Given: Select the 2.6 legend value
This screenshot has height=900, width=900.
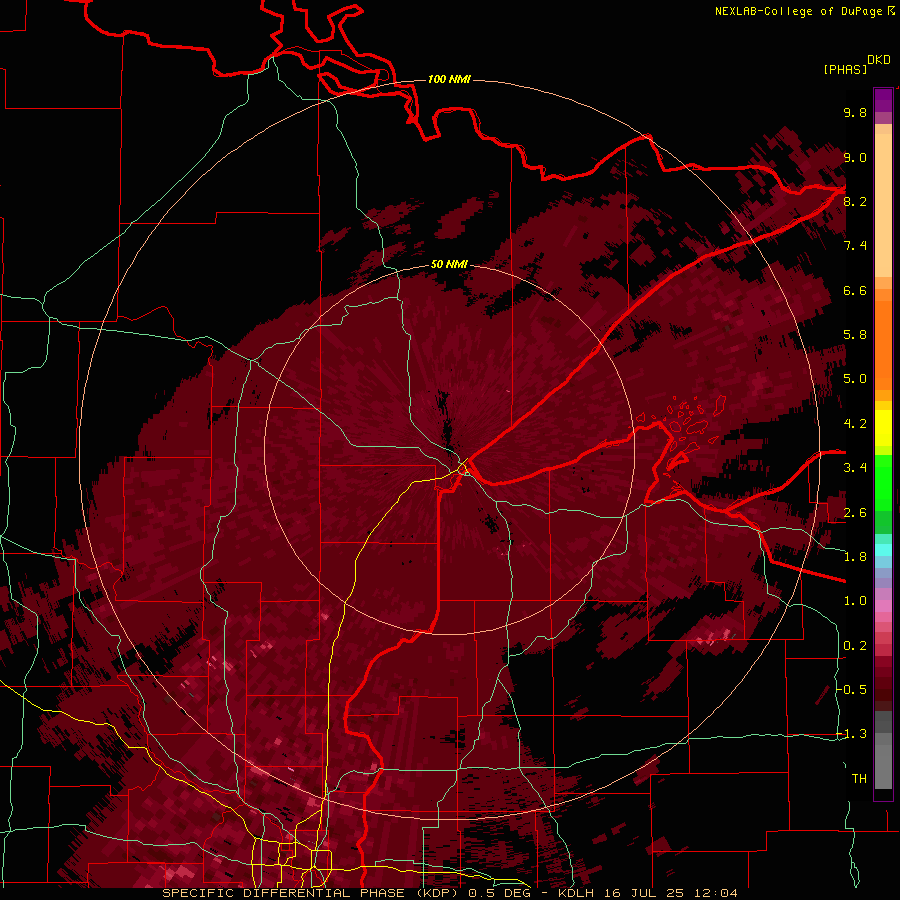Looking at the screenshot, I should pos(855,513).
